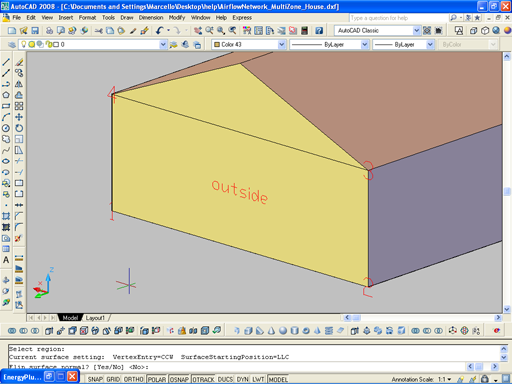512x384 pixels.
Task: Toggle DYN dynamic input
Action: pyautogui.click(x=243, y=379)
